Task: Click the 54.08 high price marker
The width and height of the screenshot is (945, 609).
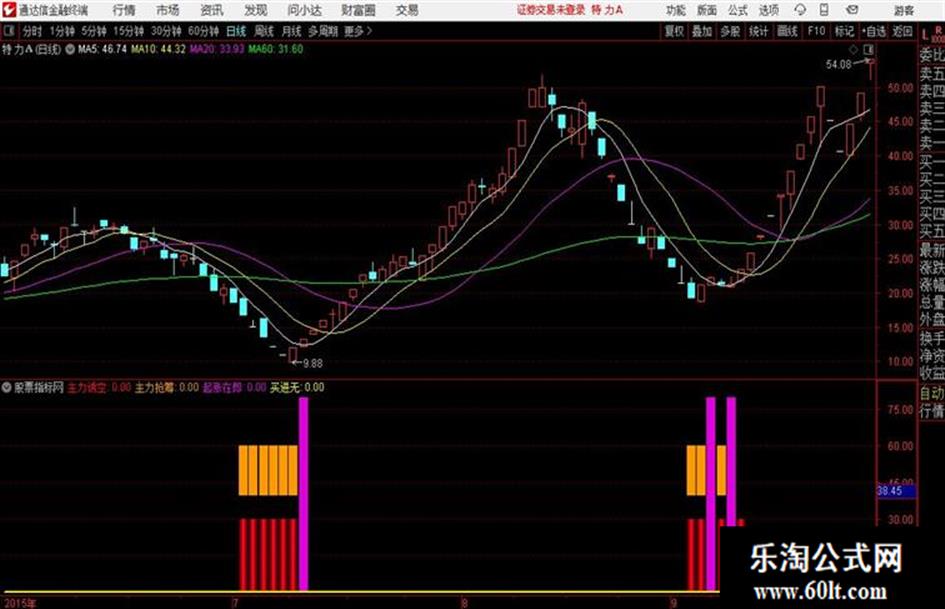Action: click(x=838, y=64)
